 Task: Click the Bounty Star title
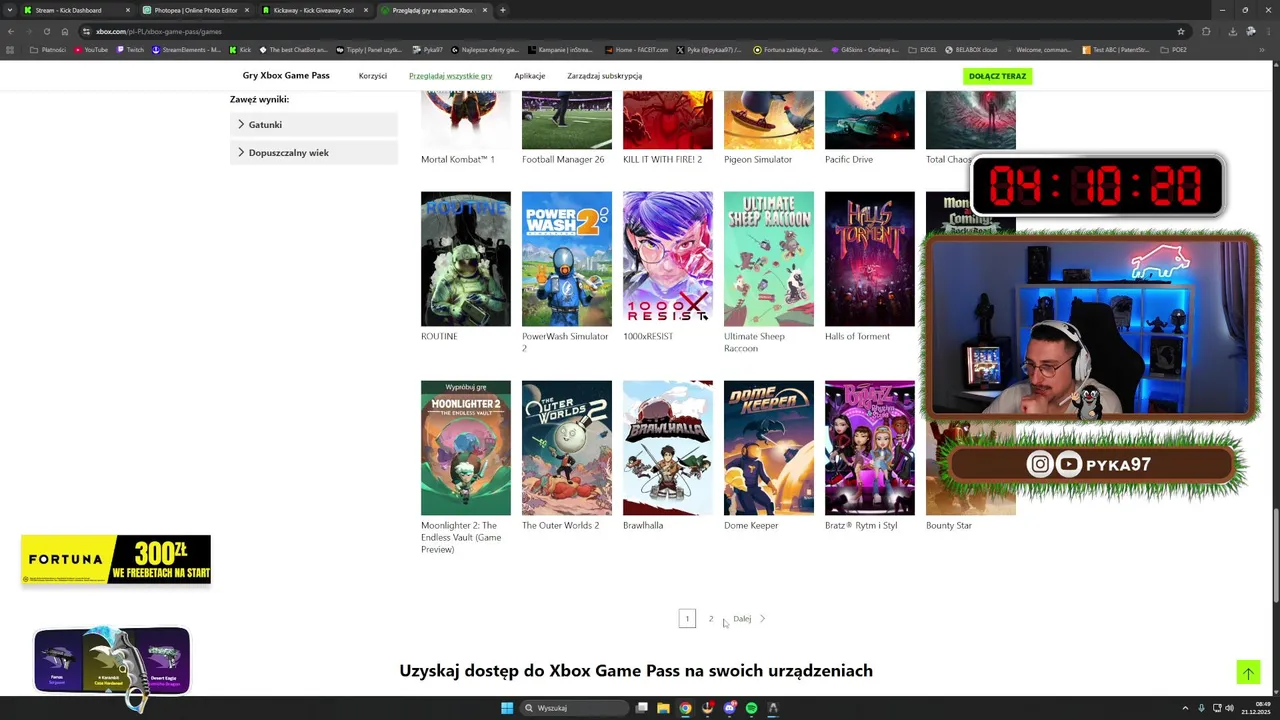[x=949, y=526]
